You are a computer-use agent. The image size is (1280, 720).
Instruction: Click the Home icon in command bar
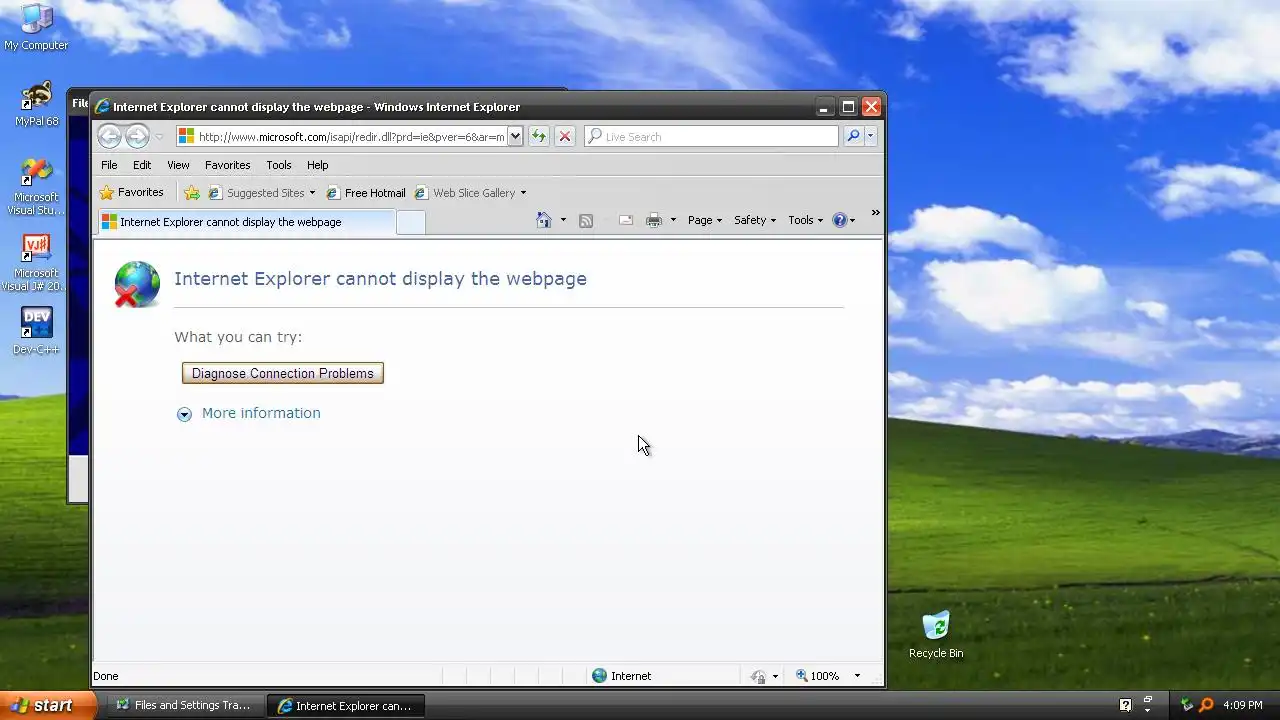coord(544,220)
